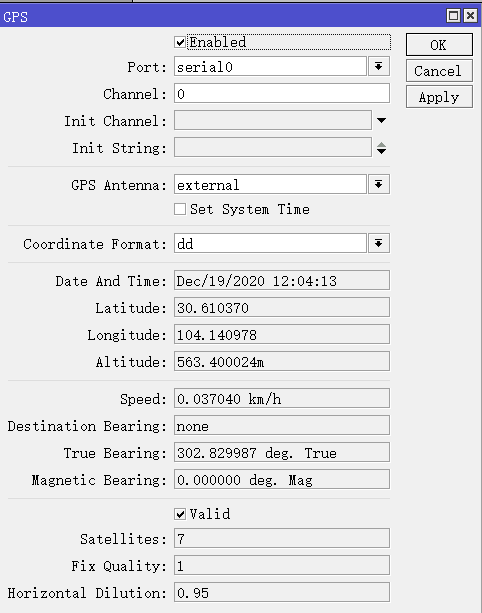Screen dimensions: 482x613
Task: Open the Coordinate Format dropdown
Action: click(x=378, y=244)
